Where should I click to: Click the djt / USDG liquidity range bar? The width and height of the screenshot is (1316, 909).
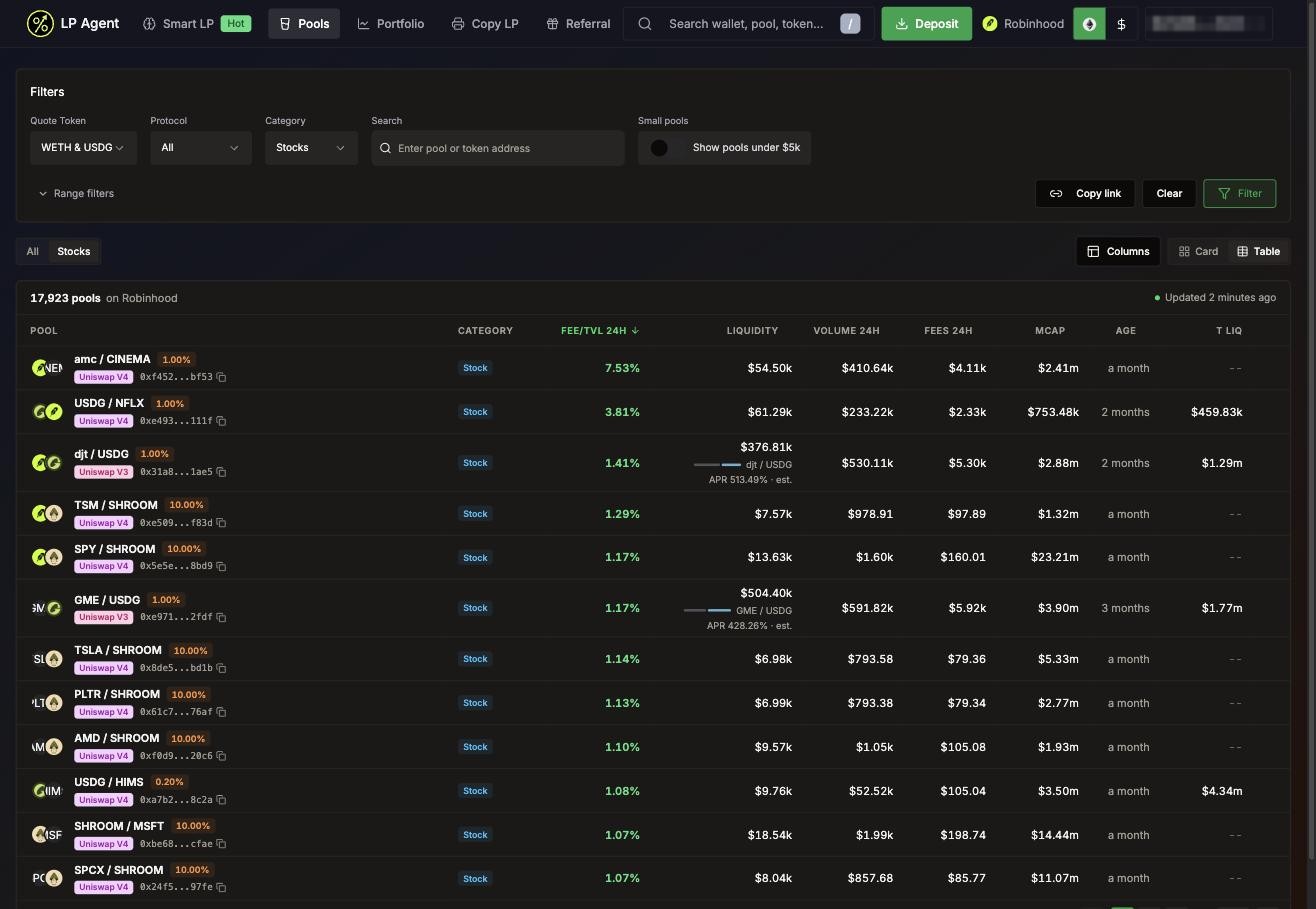[717, 464]
